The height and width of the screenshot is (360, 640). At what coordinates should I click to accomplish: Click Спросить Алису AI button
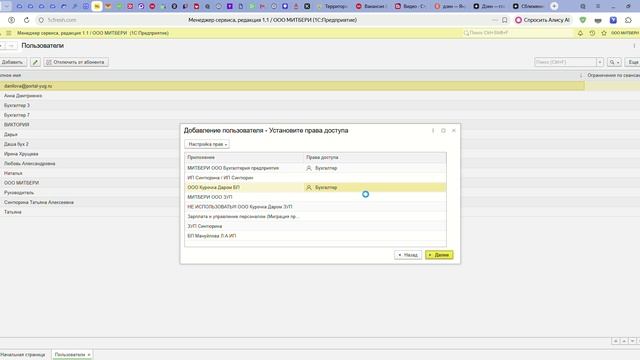[x=542, y=20]
